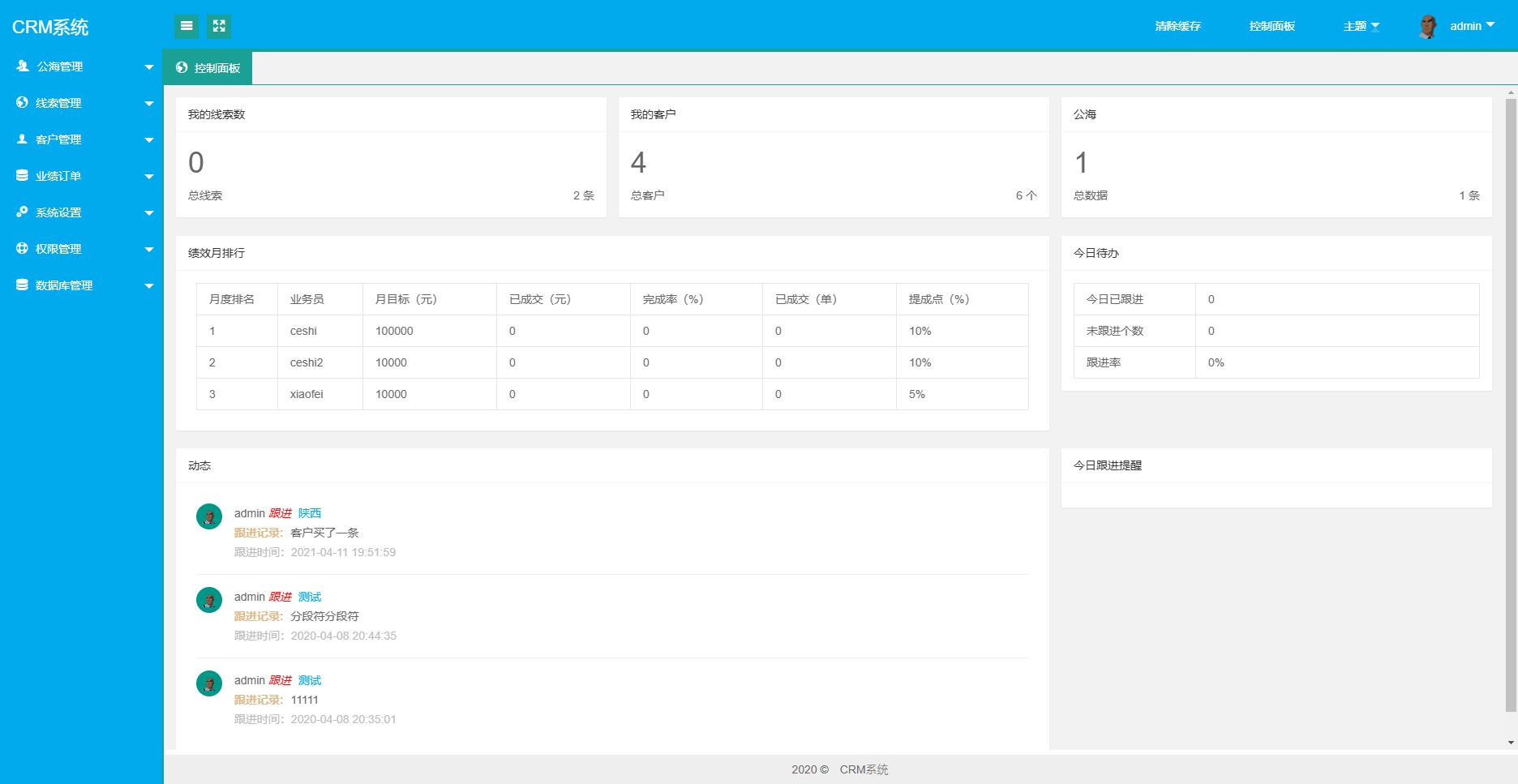
Task: Open the 陕西 customer link in 动态
Action: (x=310, y=513)
